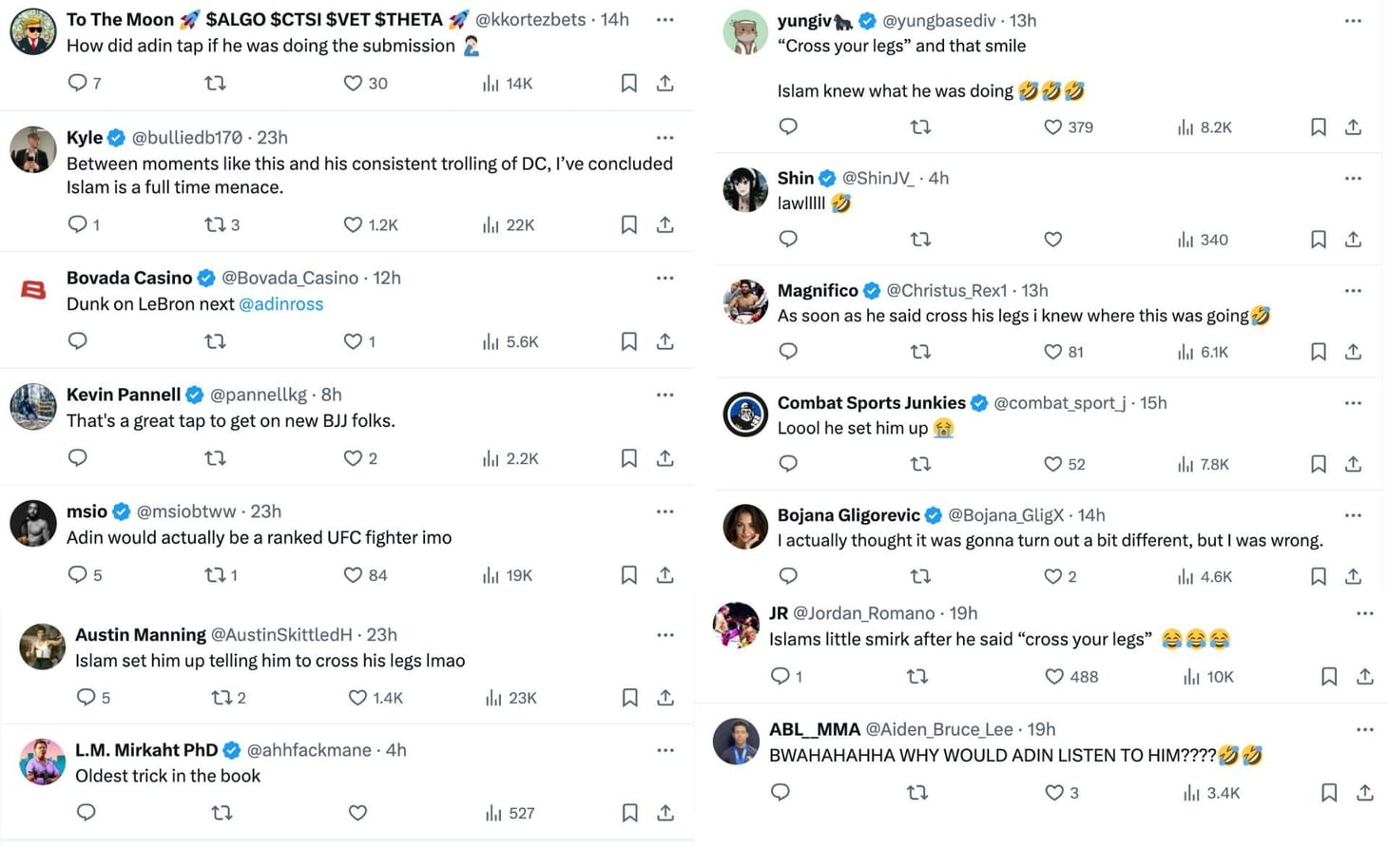This screenshot has width=1388, height=868.
Task: Reply to Magnifico's tweet
Action: (x=787, y=351)
